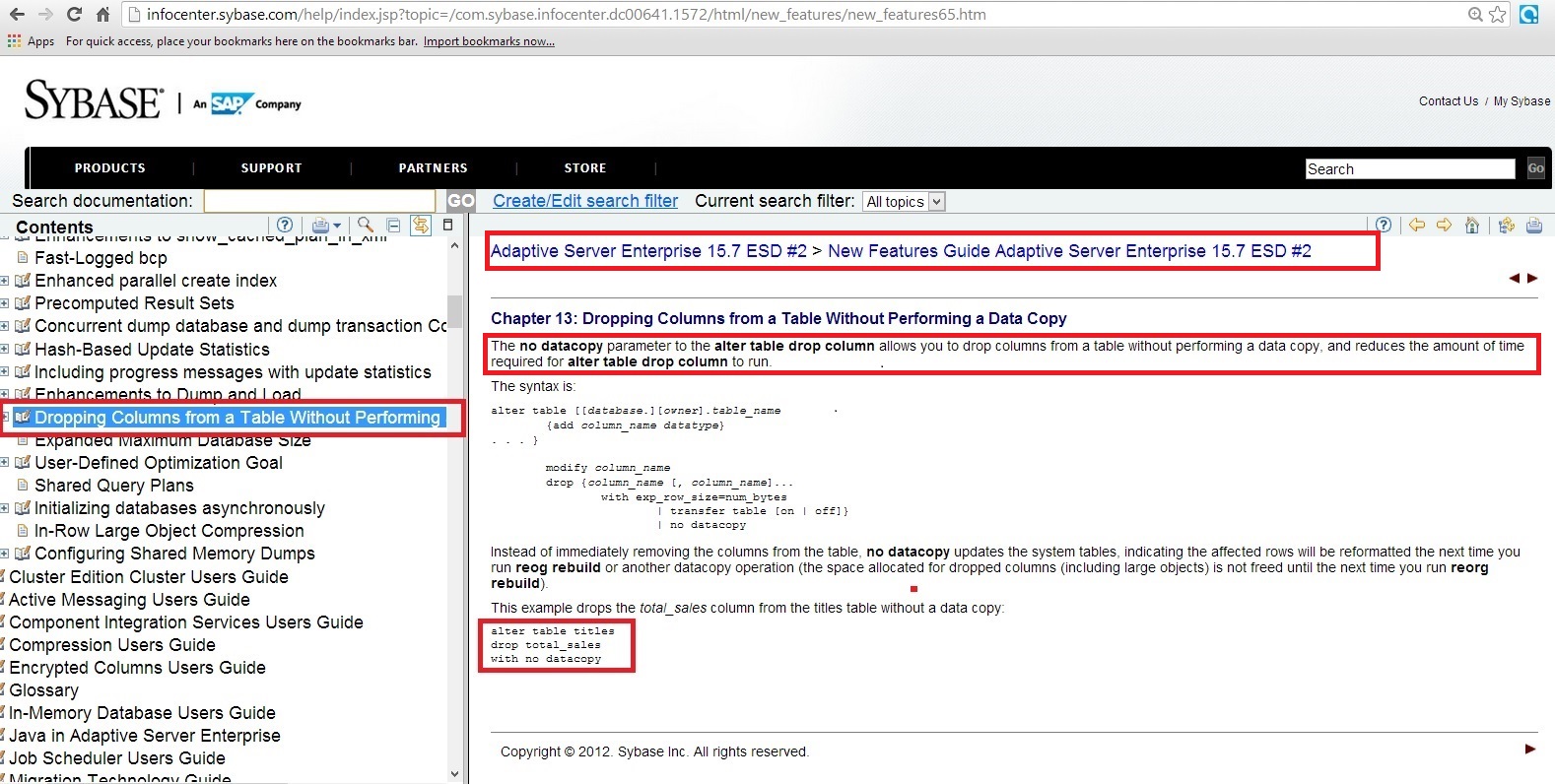
Task: Expand Concurrent dump database node
Action: point(5,326)
